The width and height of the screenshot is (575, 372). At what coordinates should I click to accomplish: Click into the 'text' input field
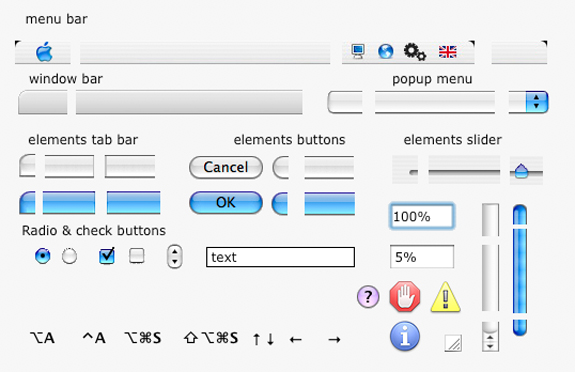[281, 257]
